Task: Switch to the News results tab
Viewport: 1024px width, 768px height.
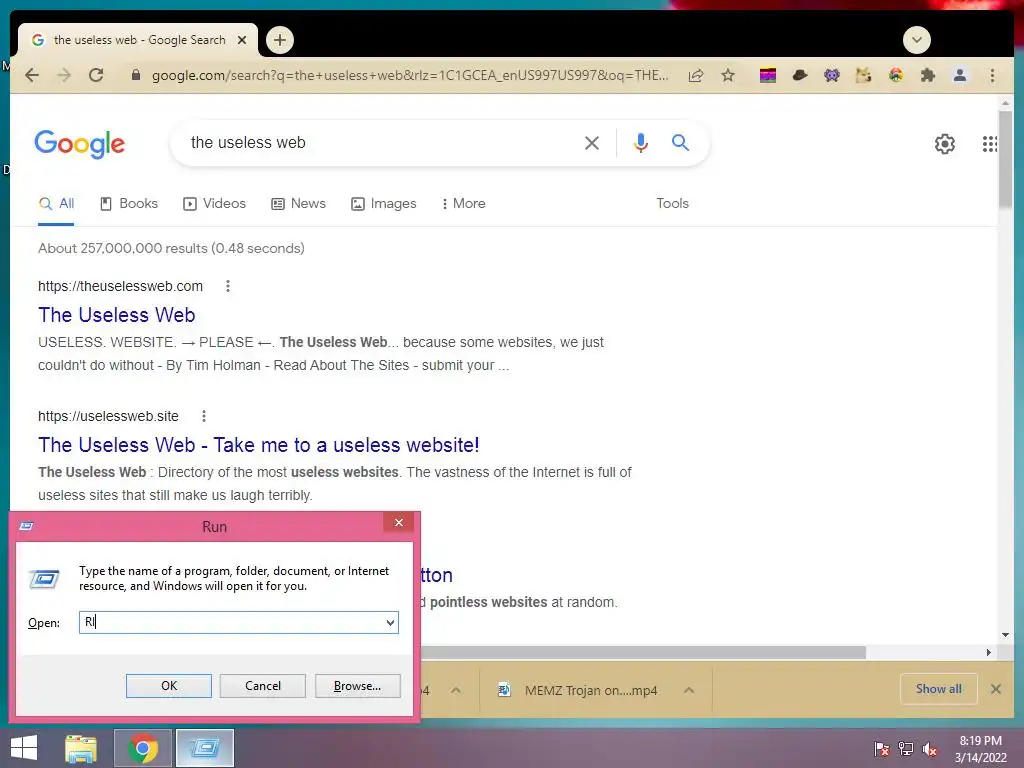Action: tap(298, 204)
